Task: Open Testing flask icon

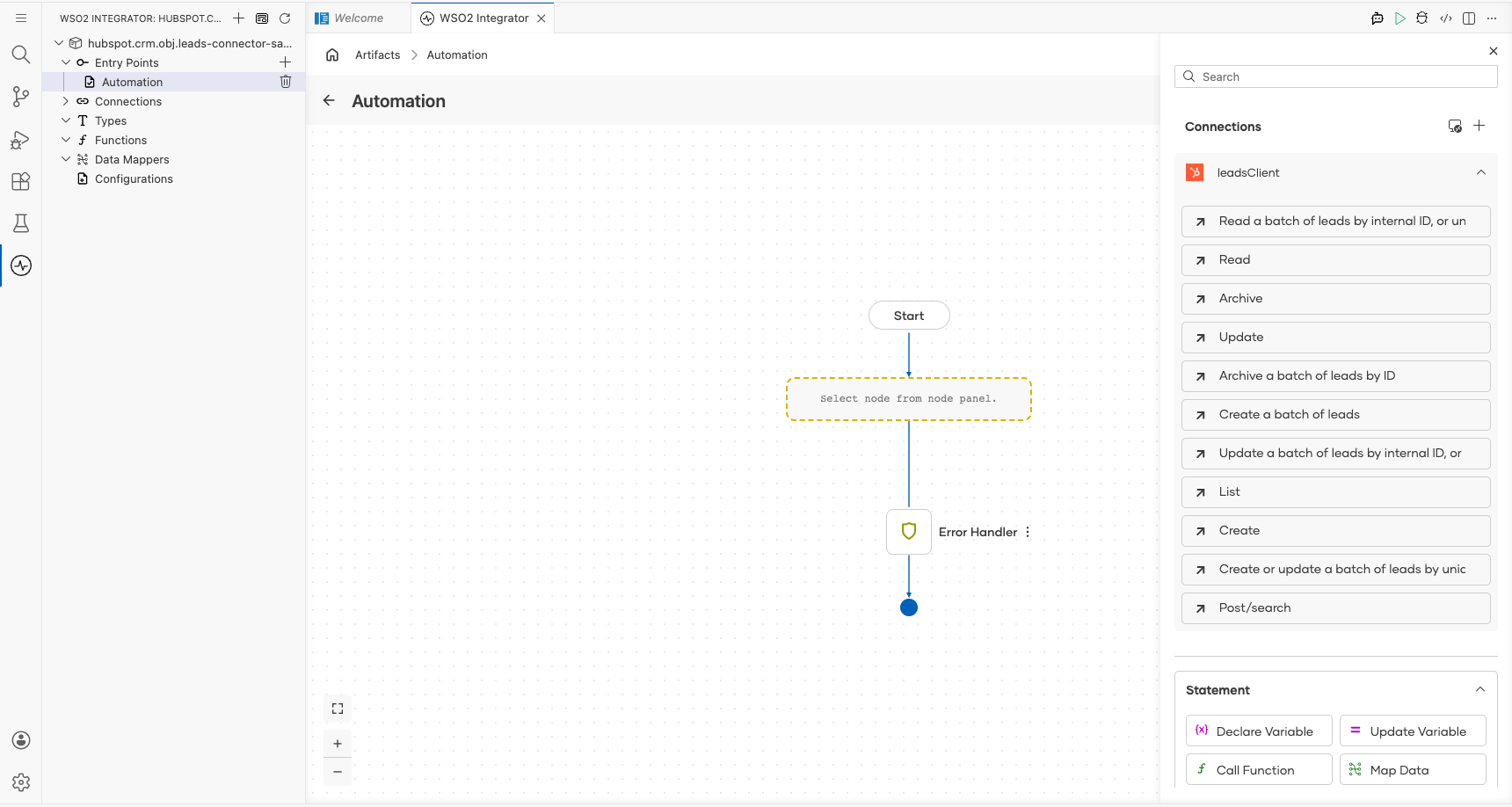Action: (x=21, y=223)
